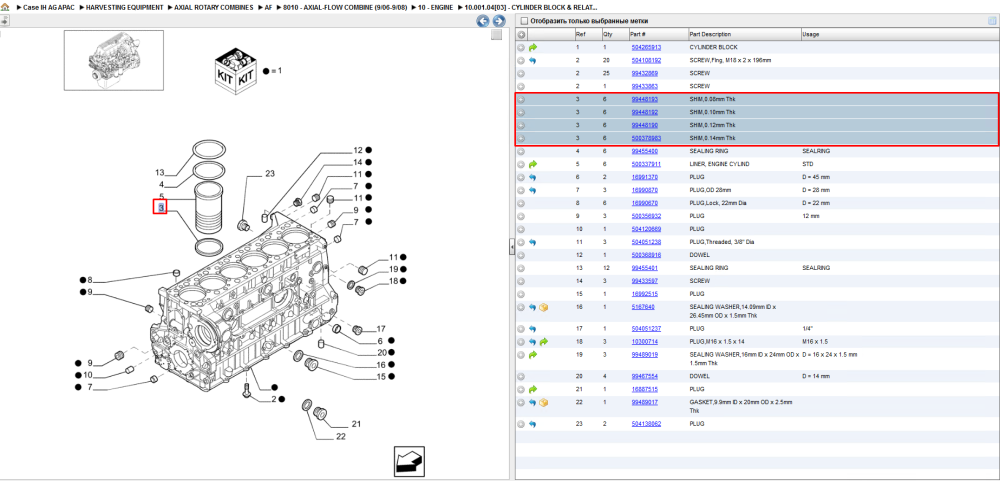Click blue arrow icon in ref 18 PLUG,M16 row
Screen dimensions: 1000x481
[533, 342]
